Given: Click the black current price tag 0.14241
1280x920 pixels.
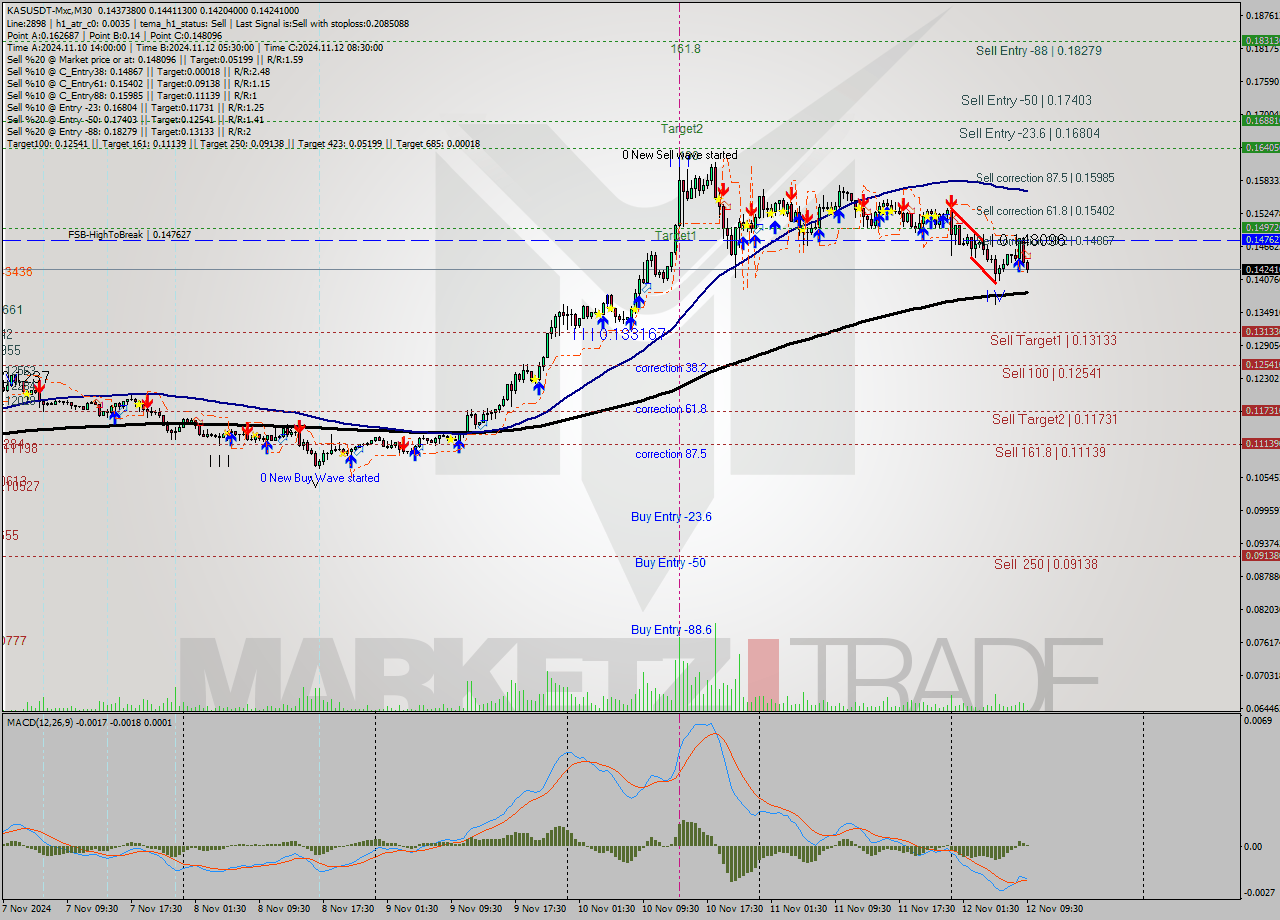Looking at the screenshot, I should point(1260,269).
